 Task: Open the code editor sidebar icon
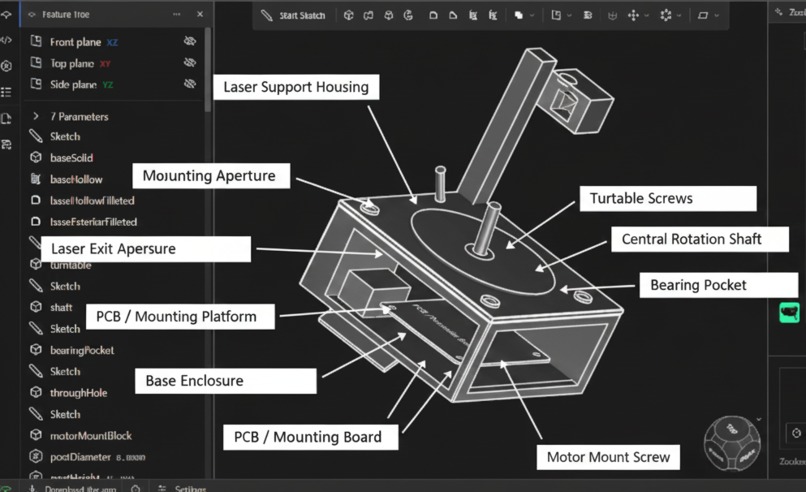click(x=6, y=40)
